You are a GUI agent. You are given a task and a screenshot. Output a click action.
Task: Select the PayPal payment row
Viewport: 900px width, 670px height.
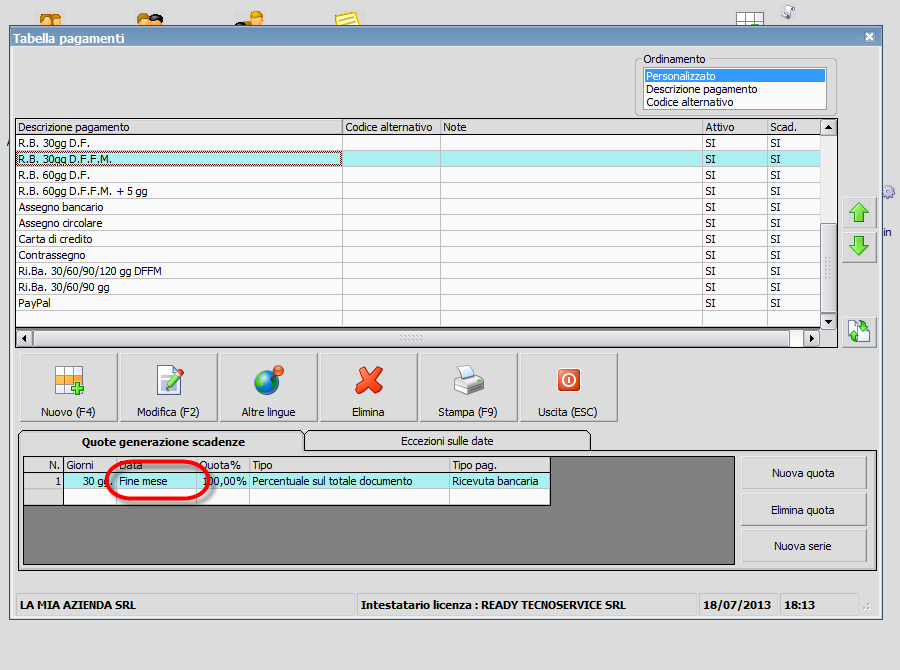[418, 303]
